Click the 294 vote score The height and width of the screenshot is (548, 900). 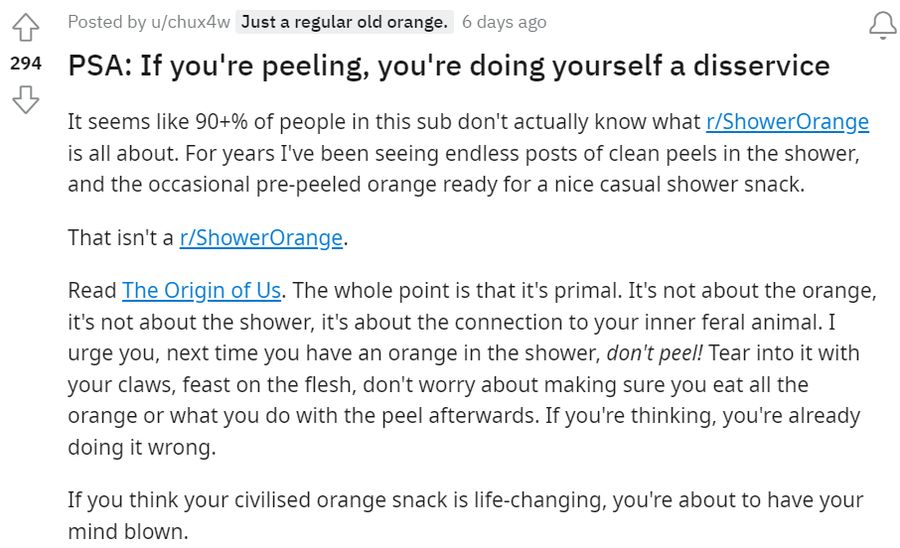26,63
